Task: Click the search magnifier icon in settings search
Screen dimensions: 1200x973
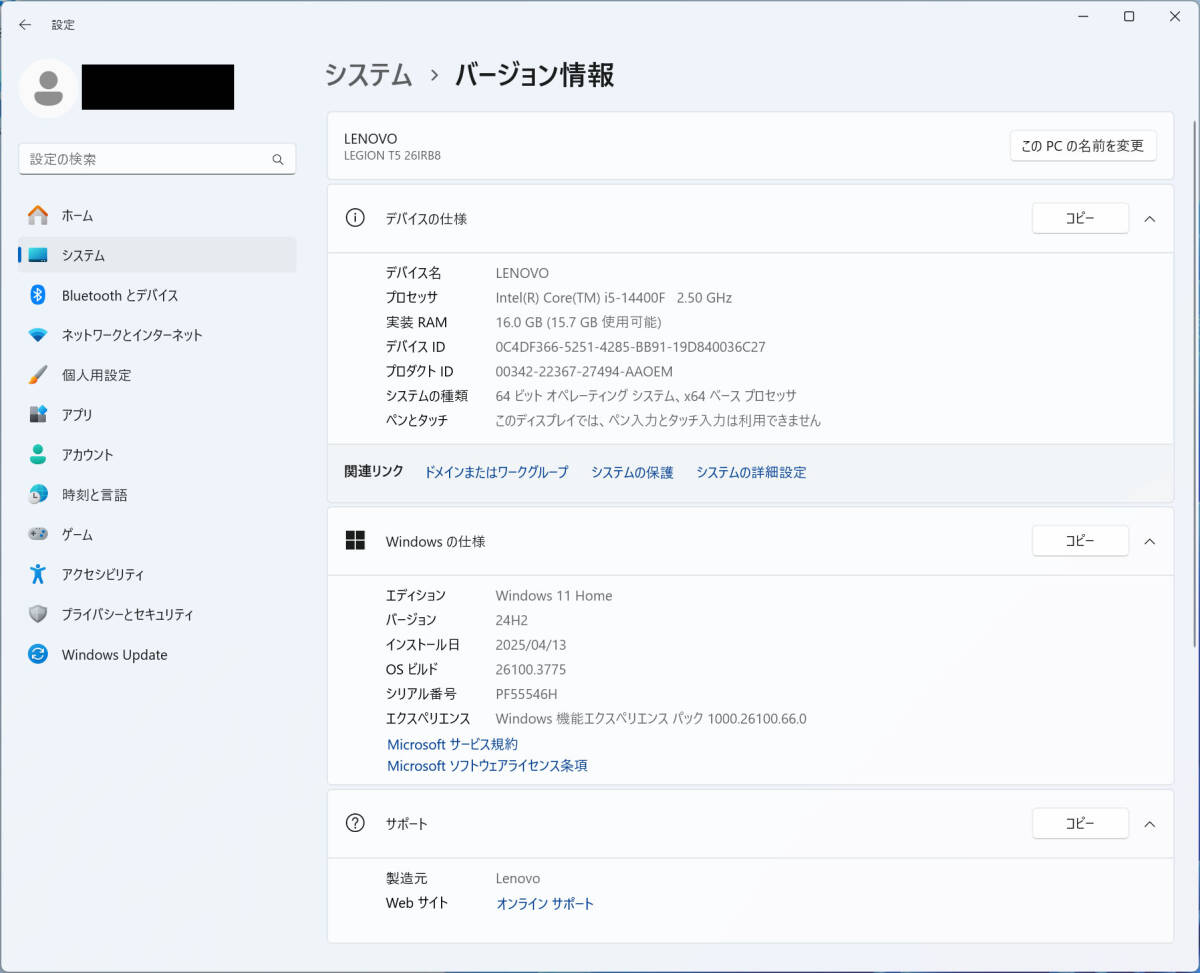Action: point(278,159)
